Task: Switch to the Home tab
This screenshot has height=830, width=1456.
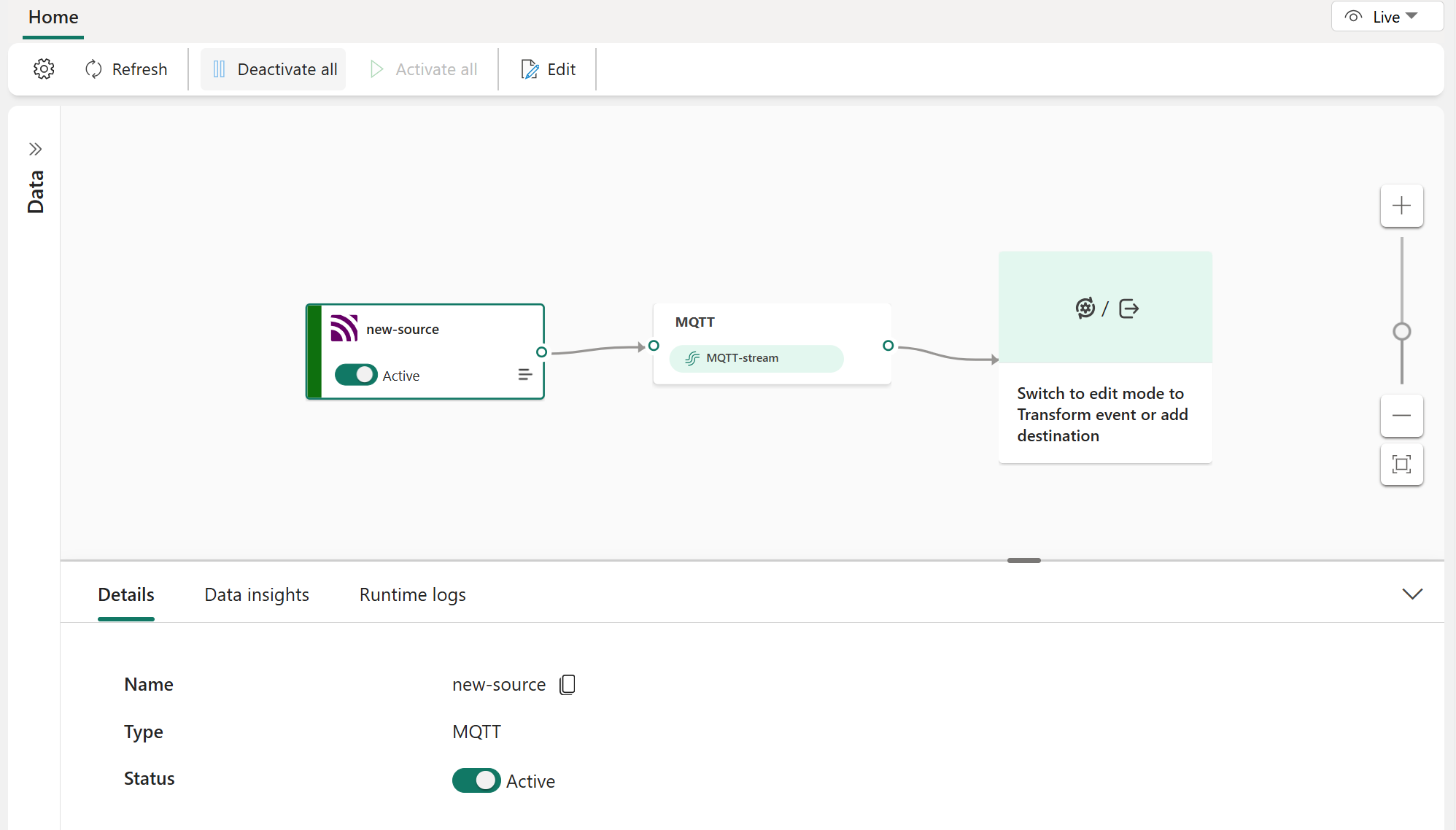Action: pyautogui.click(x=53, y=18)
